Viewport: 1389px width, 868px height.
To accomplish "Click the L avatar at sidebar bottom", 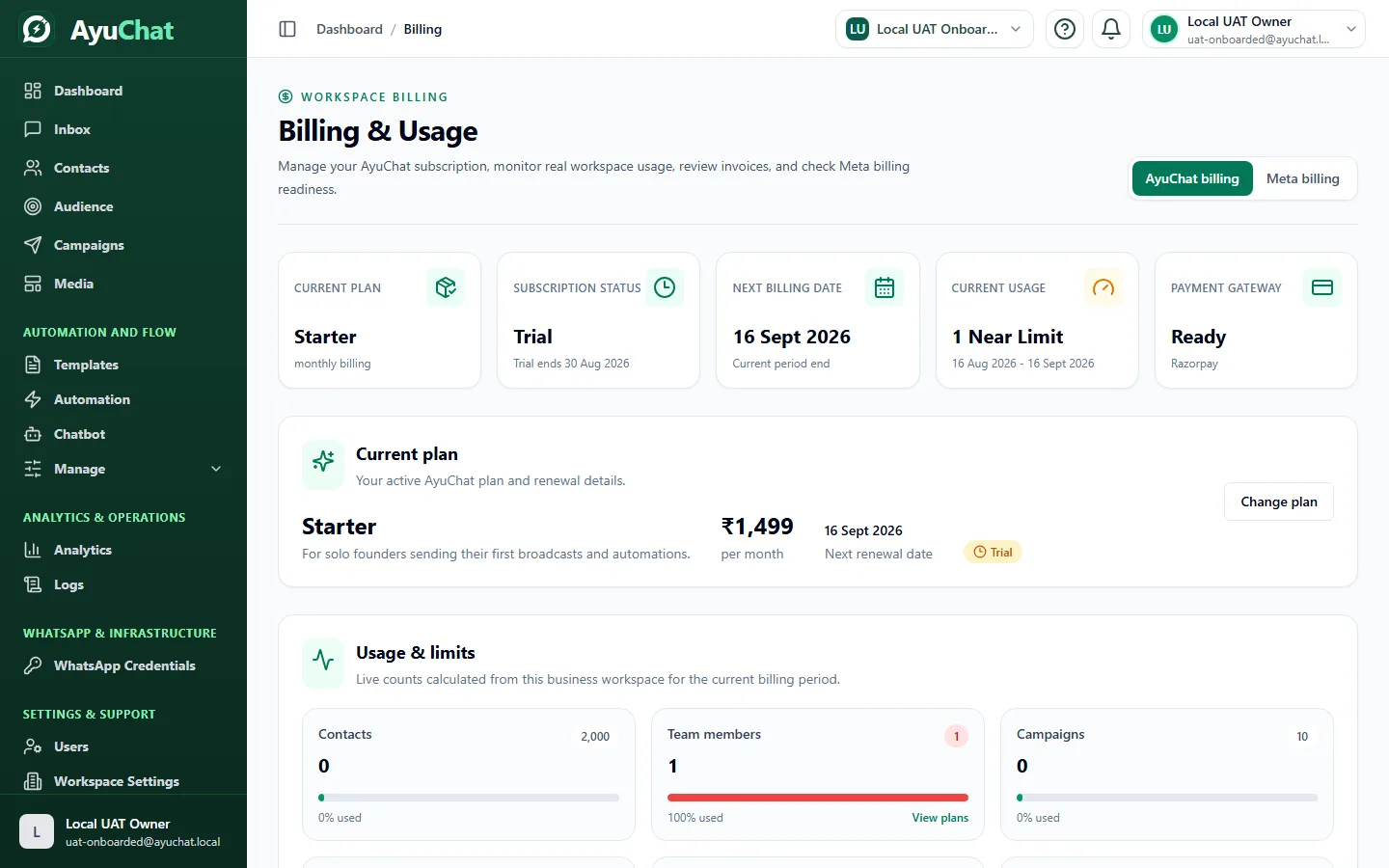I will click(37, 831).
